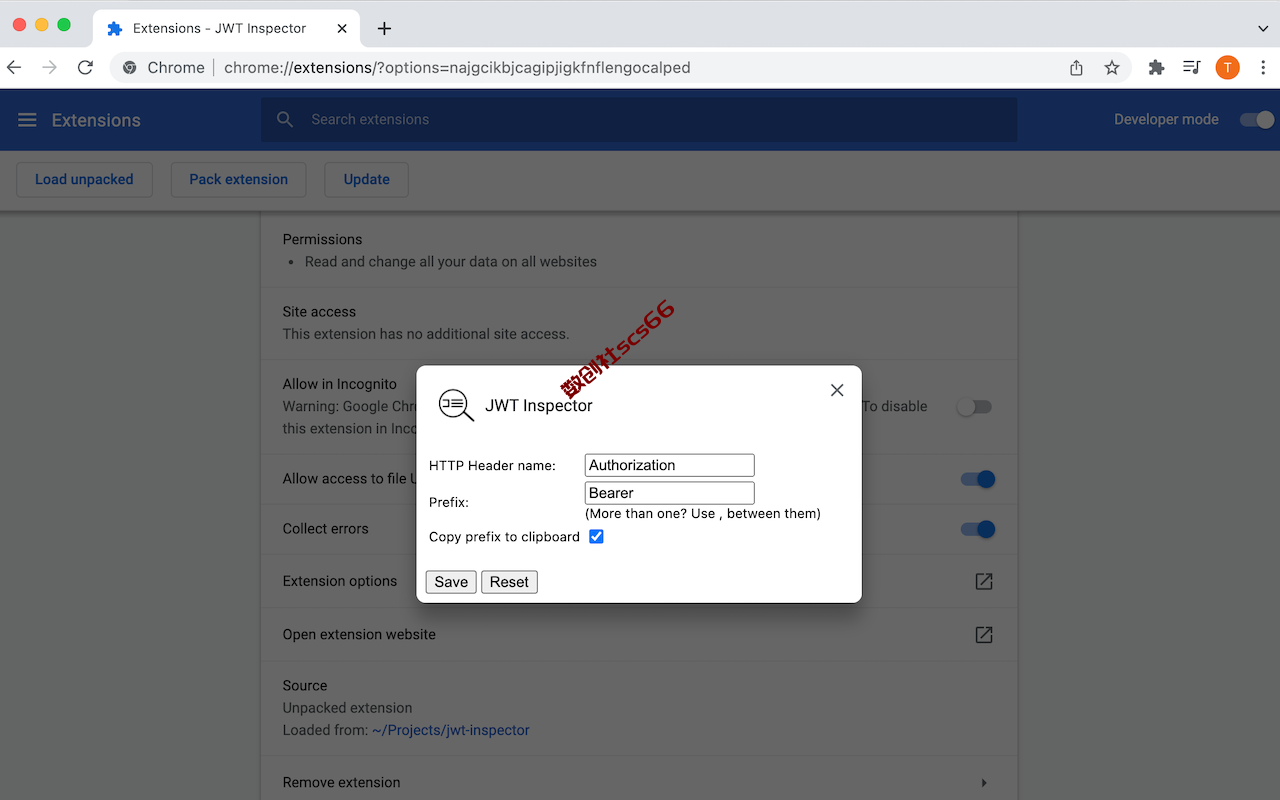Image resolution: width=1280 pixels, height=800 pixels.
Task: Click the Remove extension label
Action: [341, 782]
